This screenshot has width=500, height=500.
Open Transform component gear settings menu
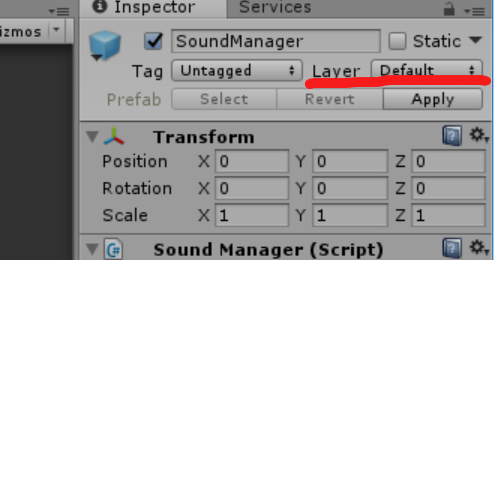point(479,135)
